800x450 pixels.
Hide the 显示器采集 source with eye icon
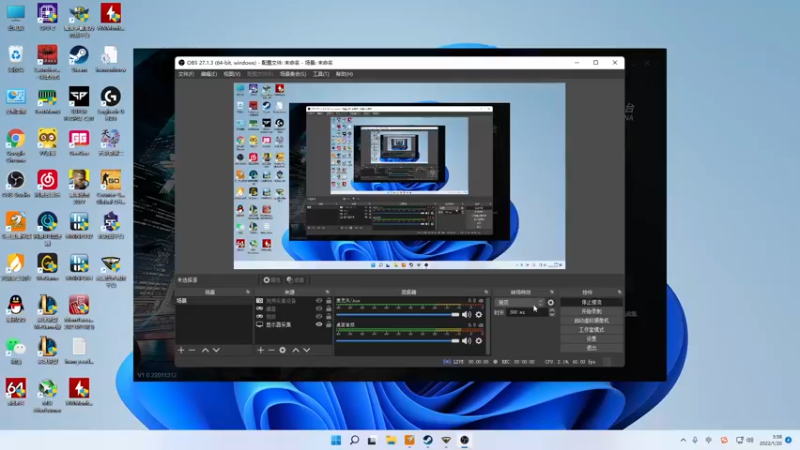(320, 324)
